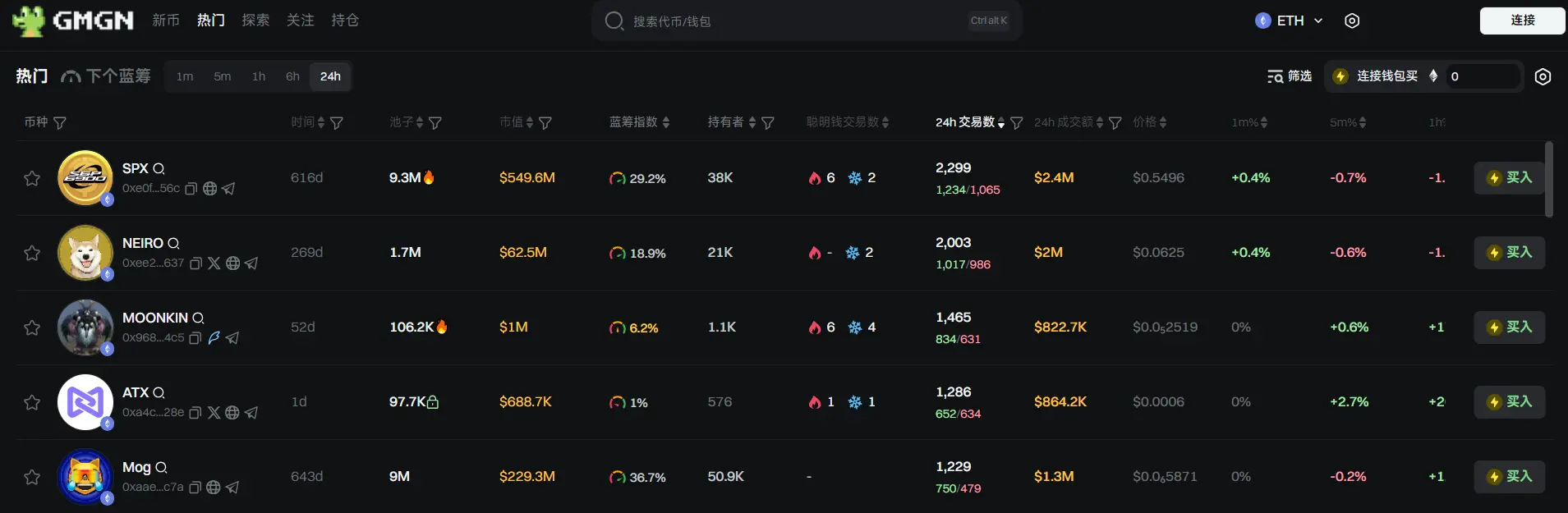The width and height of the screenshot is (1568, 513).
Task: Search the MOONKIN token magnifier icon
Action: pyautogui.click(x=198, y=318)
